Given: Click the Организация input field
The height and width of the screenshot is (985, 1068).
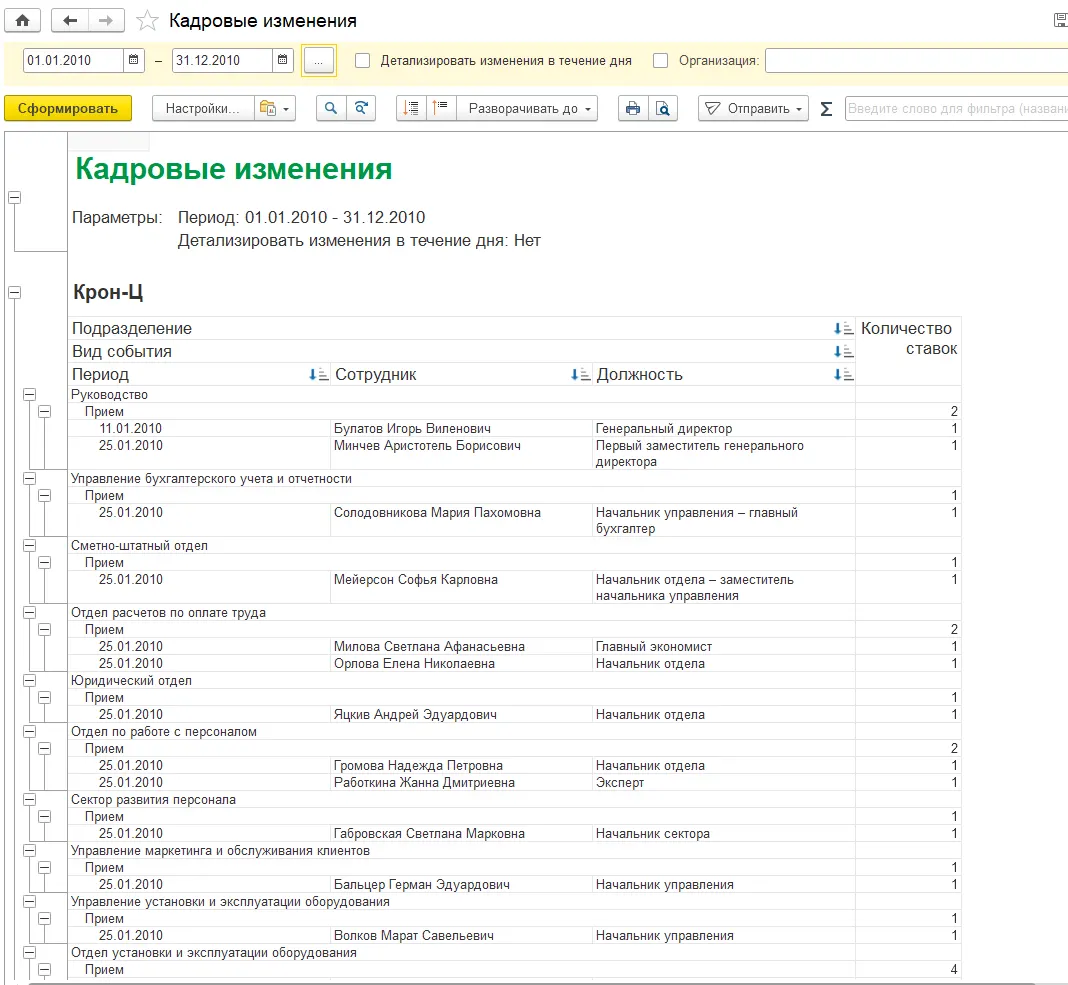Looking at the screenshot, I should pyautogui.click(x=916, y=61).
